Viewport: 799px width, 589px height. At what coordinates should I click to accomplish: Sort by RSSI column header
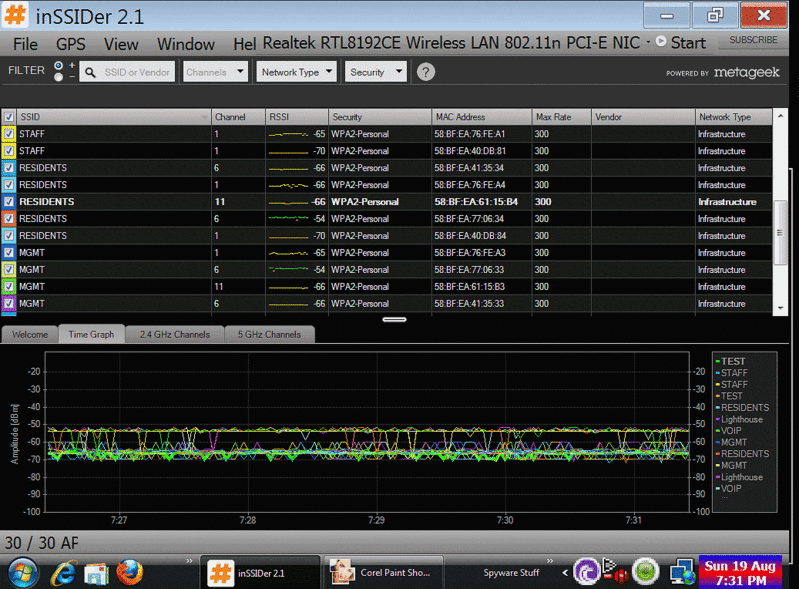click(297, 117)
